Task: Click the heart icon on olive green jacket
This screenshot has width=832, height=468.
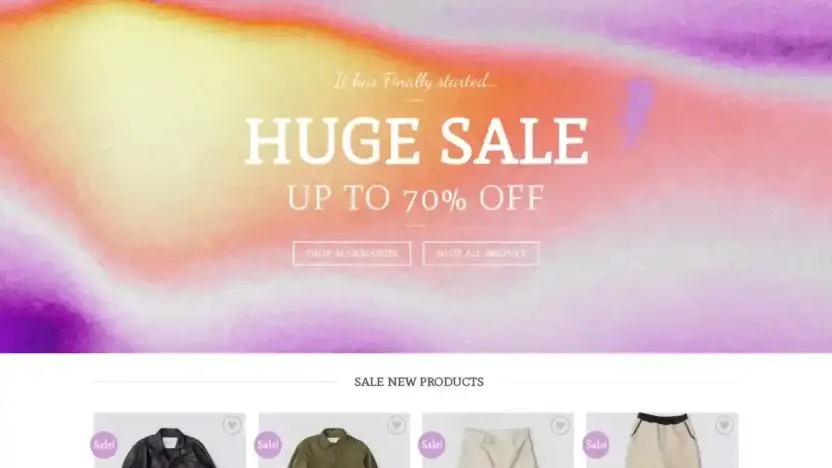Action: coord(396,425)
